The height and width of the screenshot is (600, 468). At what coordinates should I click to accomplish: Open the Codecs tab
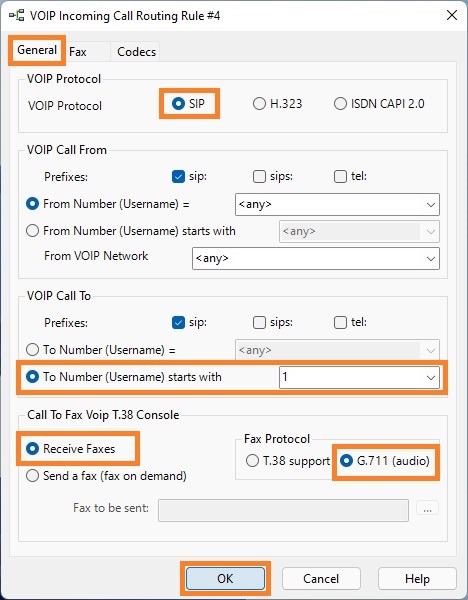136,52
